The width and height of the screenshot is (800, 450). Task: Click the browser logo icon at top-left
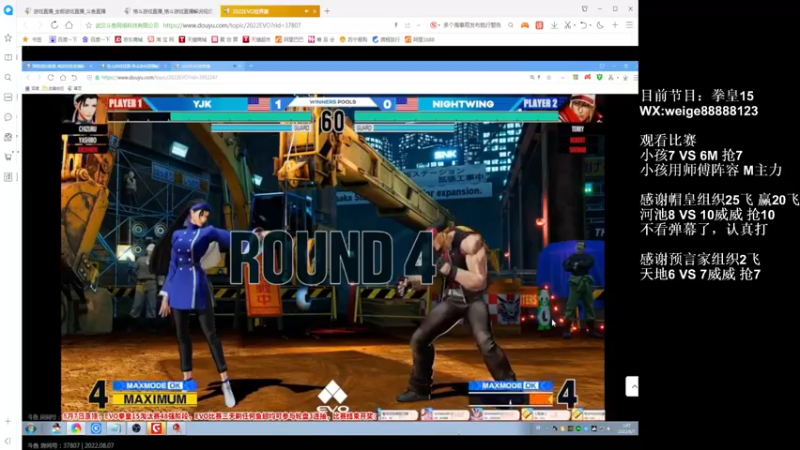8,10
